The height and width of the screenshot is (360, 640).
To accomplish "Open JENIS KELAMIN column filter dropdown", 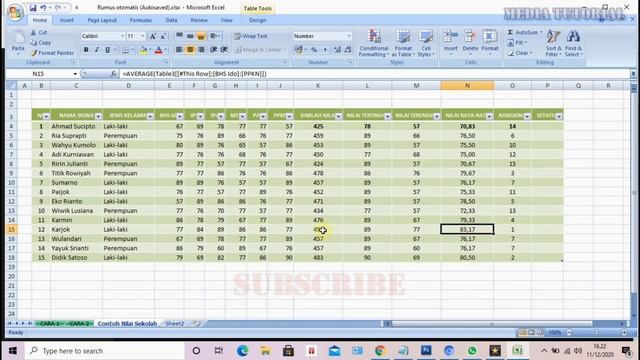I will 150,116.
